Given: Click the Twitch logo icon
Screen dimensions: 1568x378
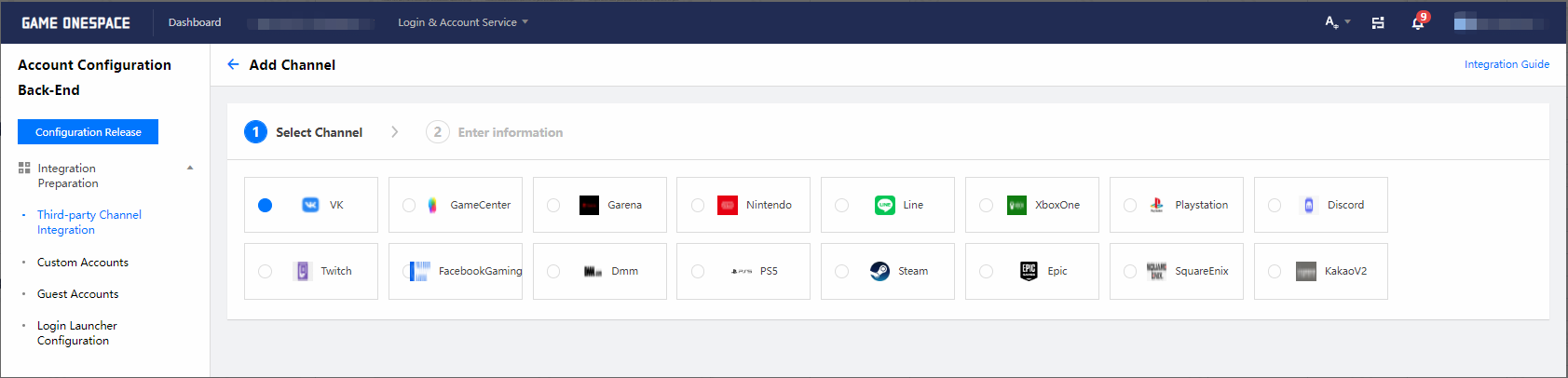Looking at the screenshot, I should tap(302, 271).
